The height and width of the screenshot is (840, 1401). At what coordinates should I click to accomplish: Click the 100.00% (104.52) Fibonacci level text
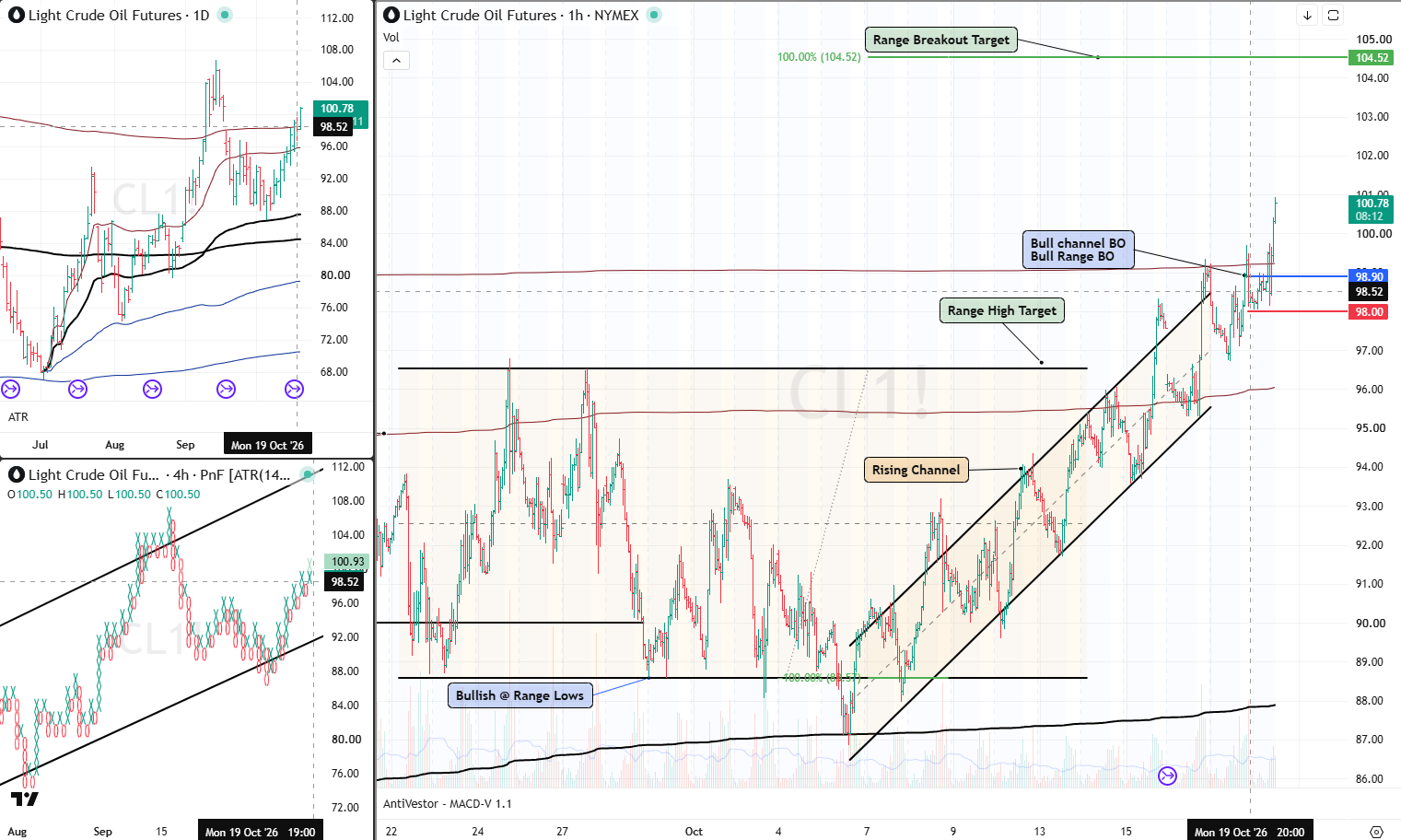pos(819,57)
